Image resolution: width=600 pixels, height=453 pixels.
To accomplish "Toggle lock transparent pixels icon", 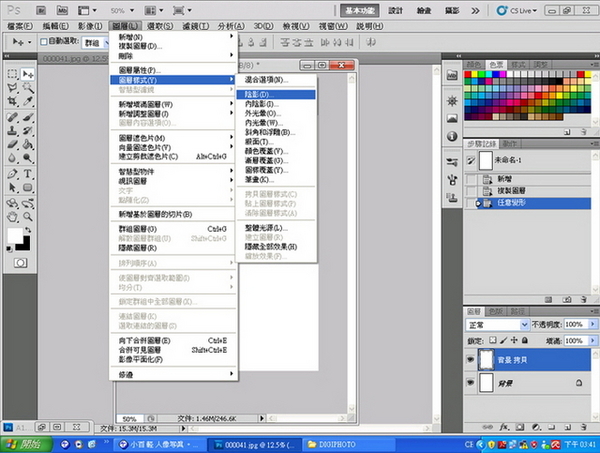I will pos(493,340).
